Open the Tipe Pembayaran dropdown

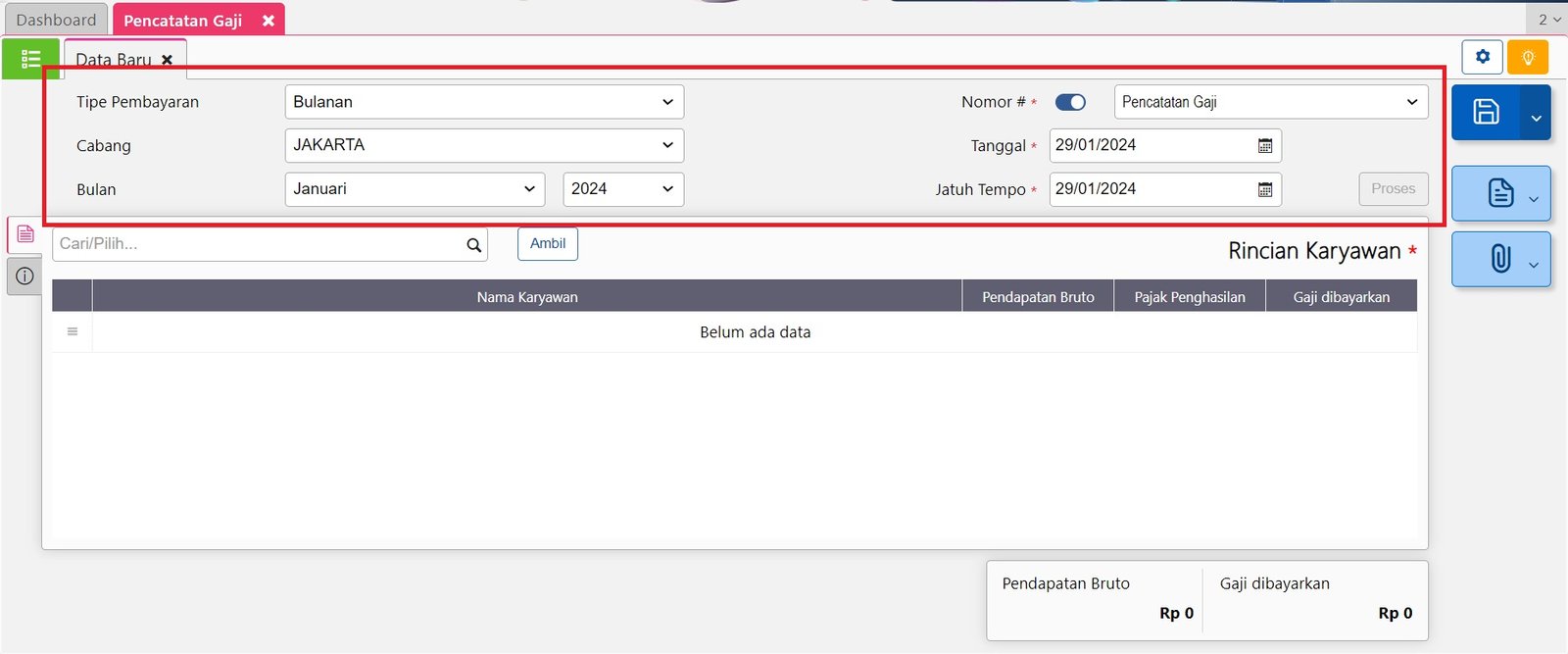coord(484,102)
